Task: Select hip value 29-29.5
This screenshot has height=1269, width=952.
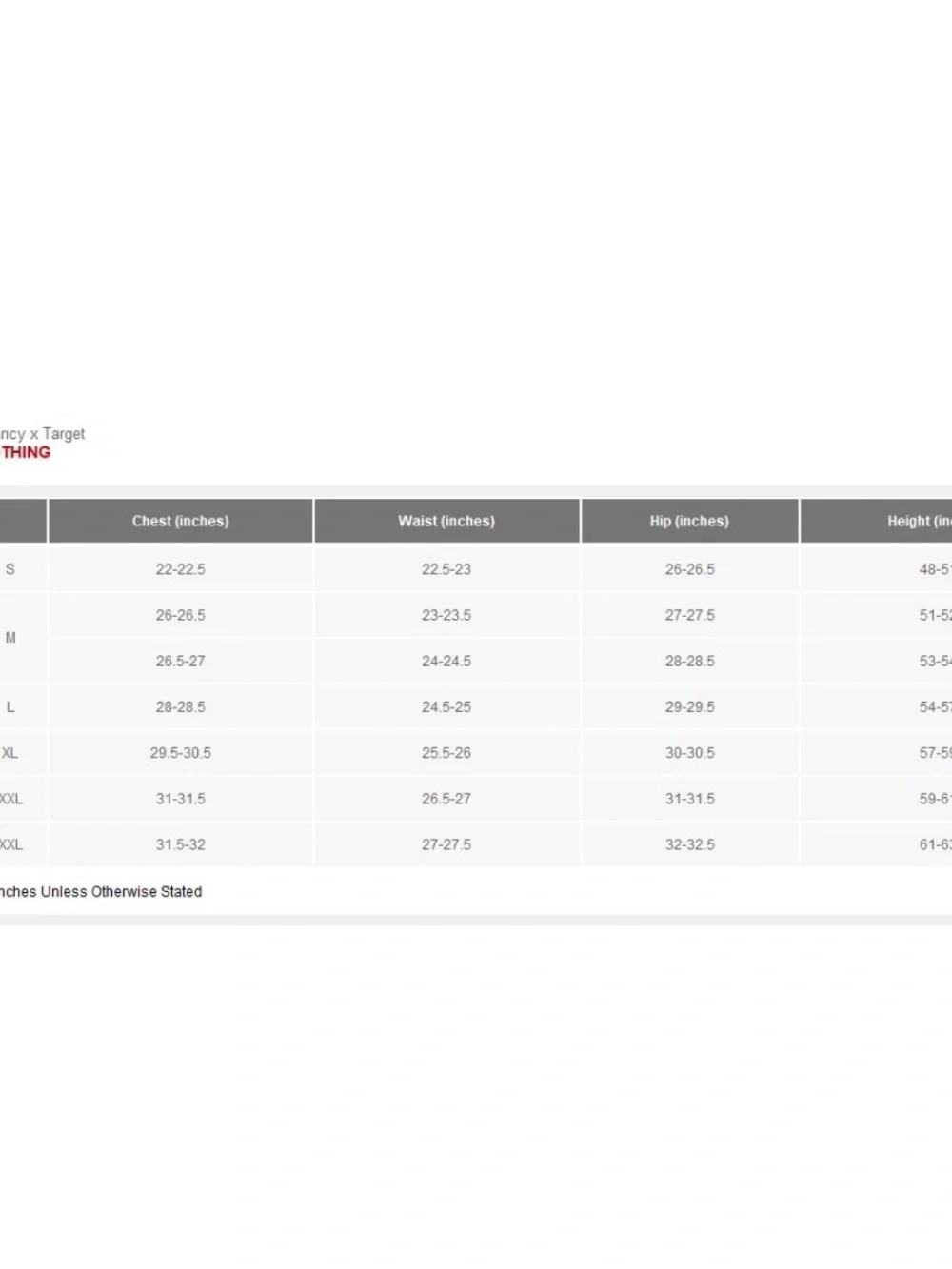Action: pyautogui.click(x=690, y=707)
